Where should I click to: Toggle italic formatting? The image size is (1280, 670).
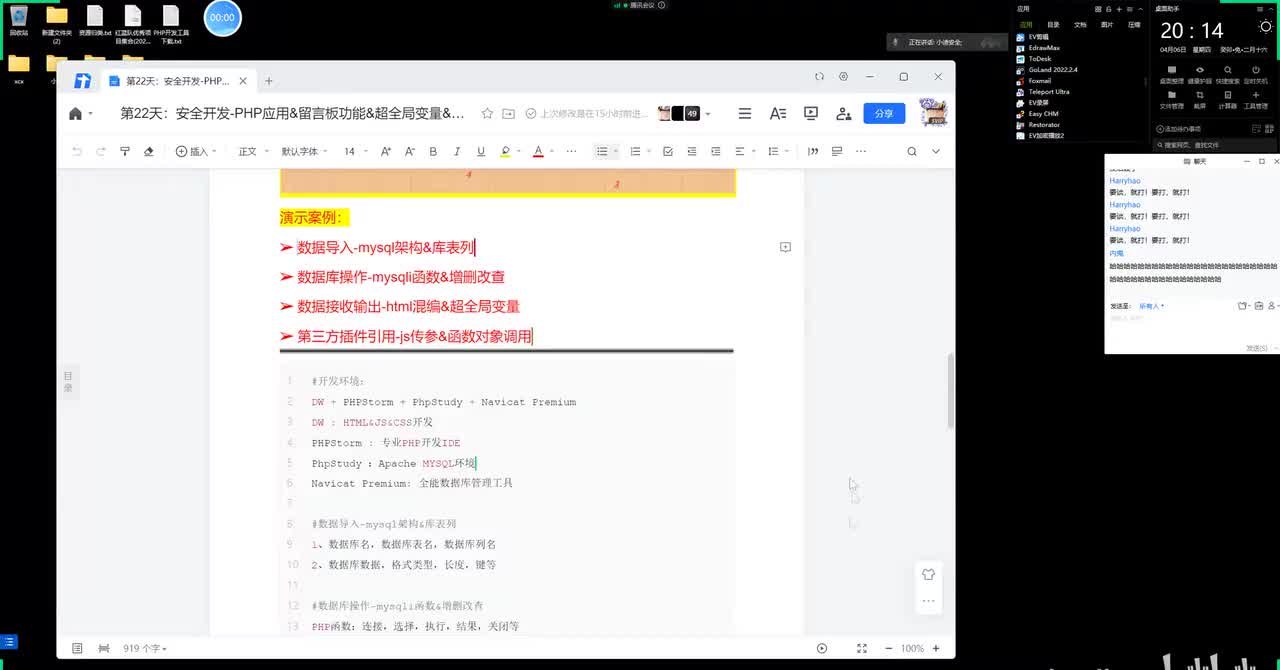coord(457,151)
